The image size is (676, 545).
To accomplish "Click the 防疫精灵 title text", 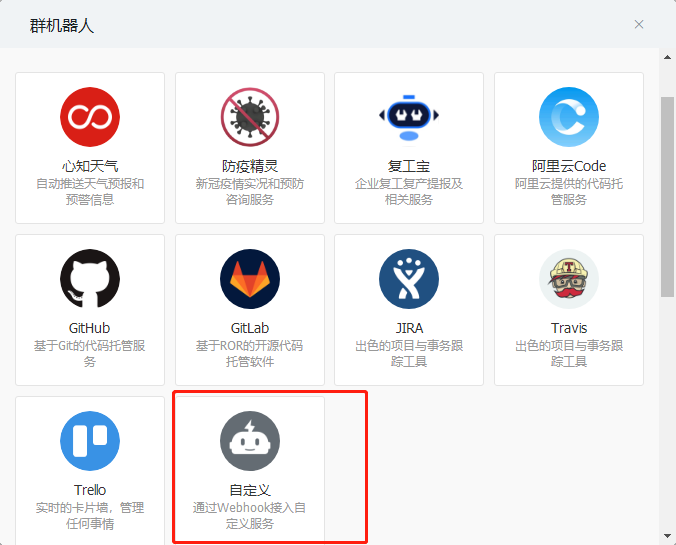I will tap(250, 166).
